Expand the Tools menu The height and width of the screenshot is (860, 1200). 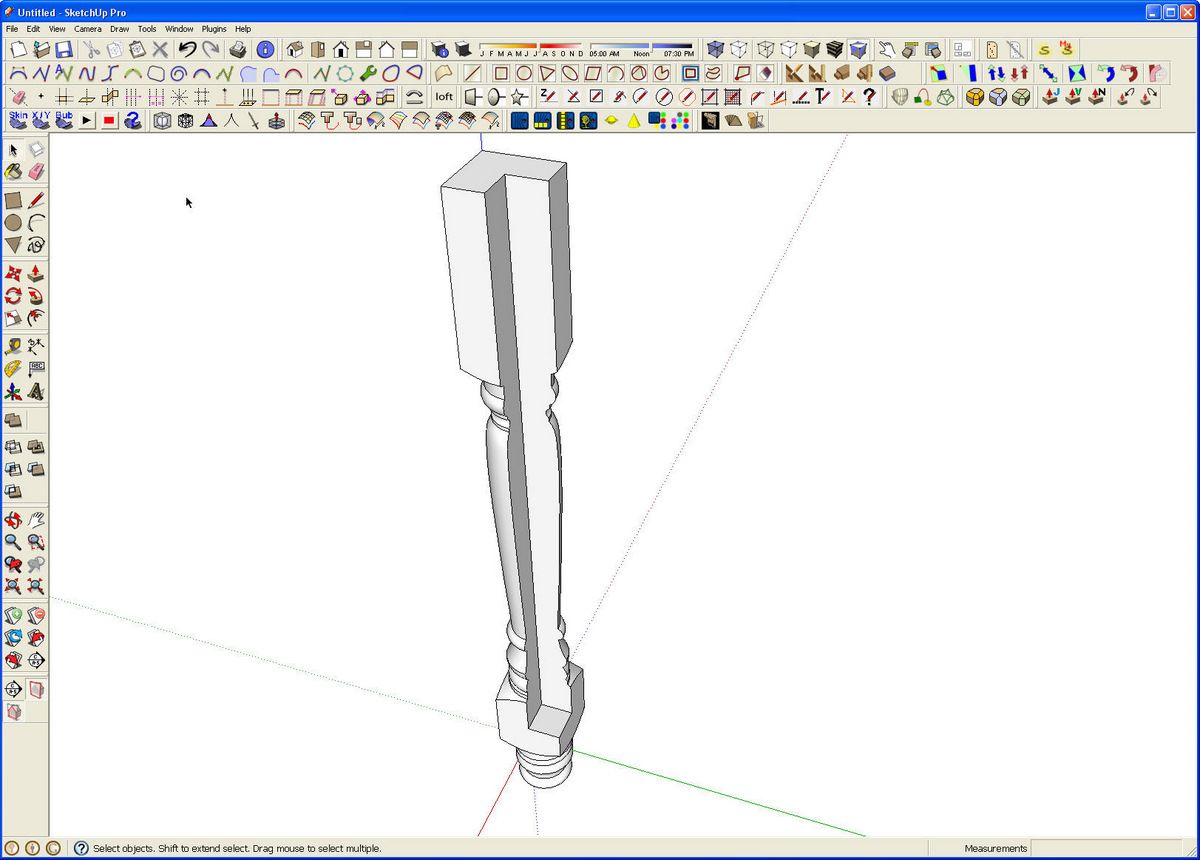147,29
